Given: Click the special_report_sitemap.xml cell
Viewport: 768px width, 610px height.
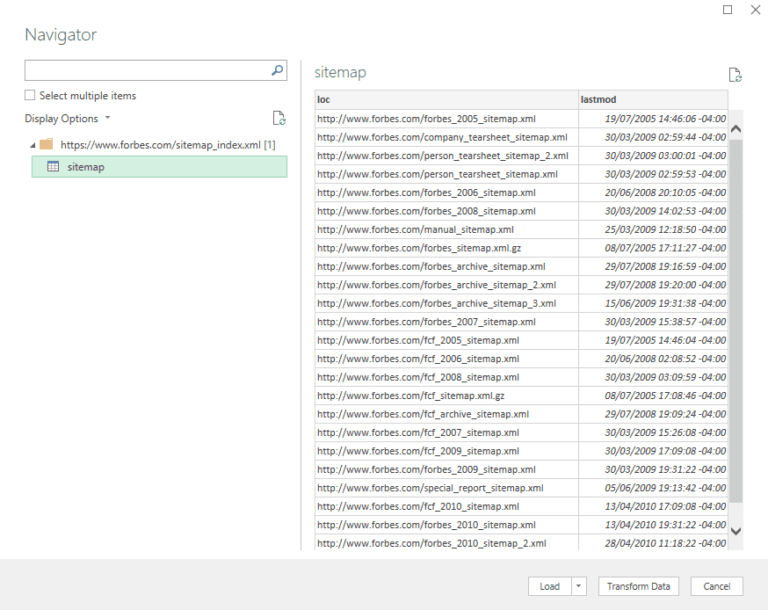Looking at the screenshot, I should click(x=446, y=488).
